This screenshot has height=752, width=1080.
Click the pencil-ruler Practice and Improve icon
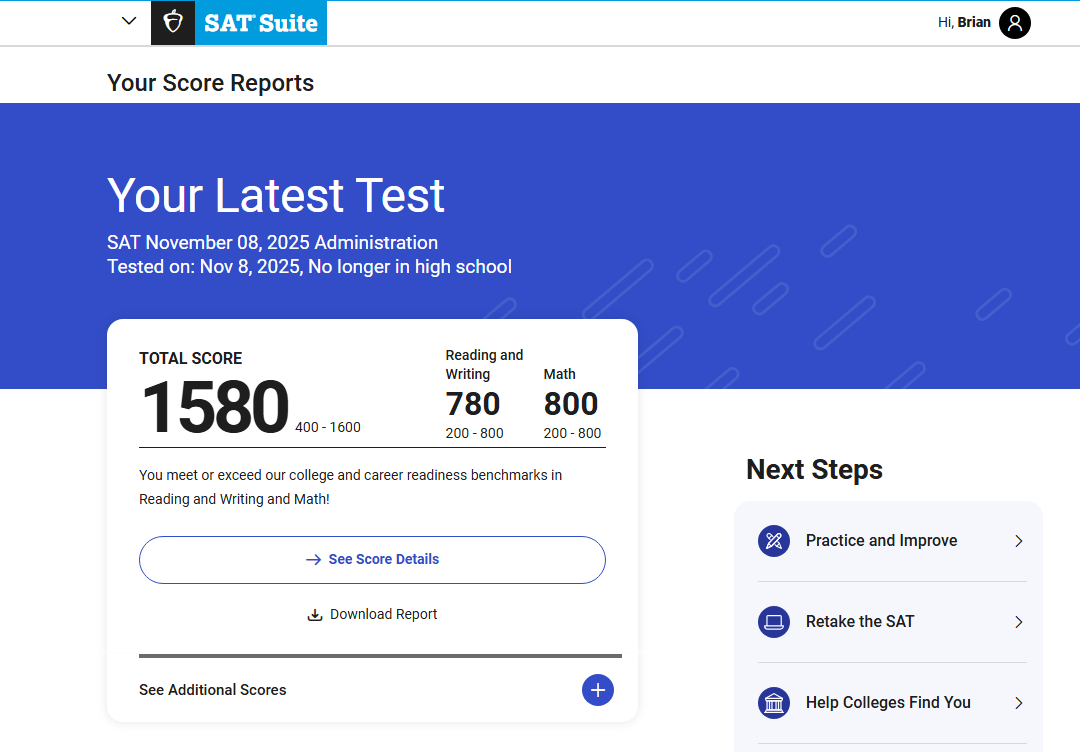point(774,541)
